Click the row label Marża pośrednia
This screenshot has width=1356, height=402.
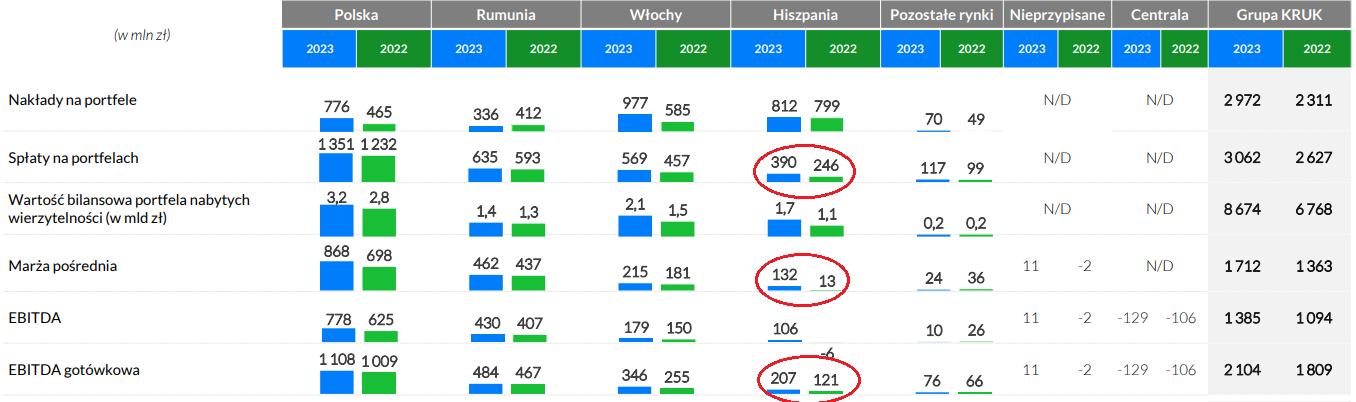tap(63, 266)
